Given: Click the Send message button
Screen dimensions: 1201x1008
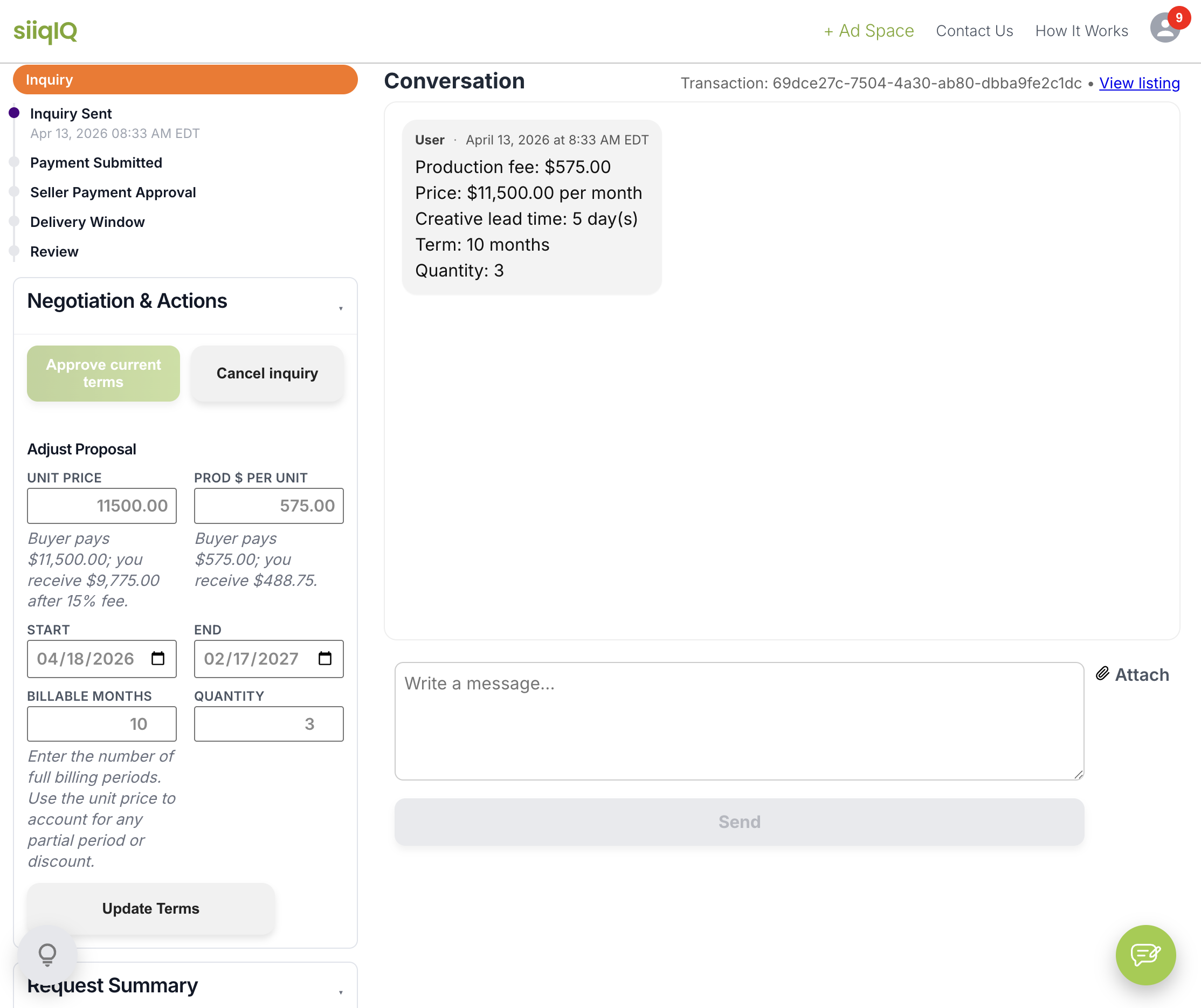Looking at the screenshot, I should (x=739, y=821).
